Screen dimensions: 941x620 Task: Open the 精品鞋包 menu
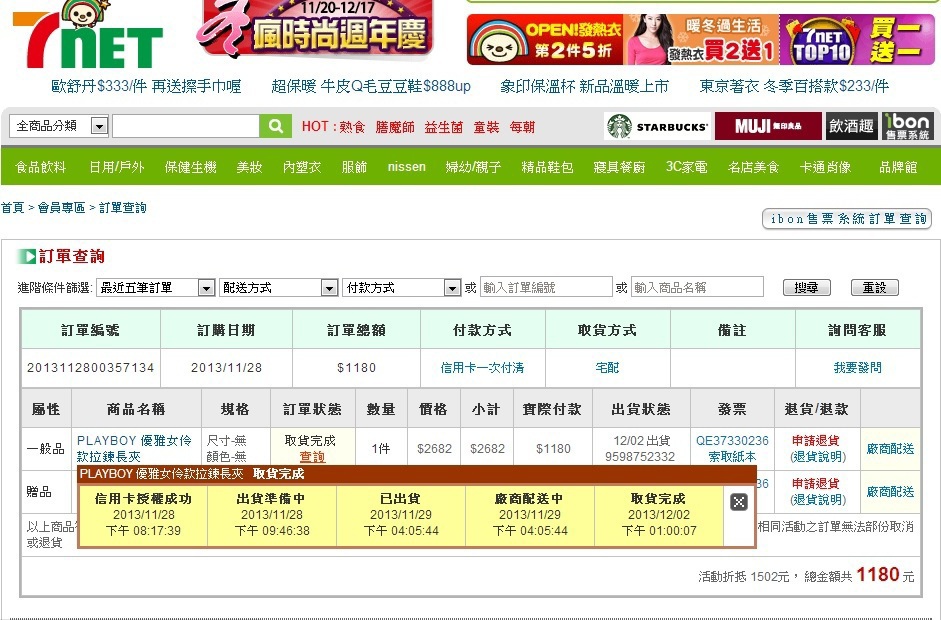(x=547, y=167)
